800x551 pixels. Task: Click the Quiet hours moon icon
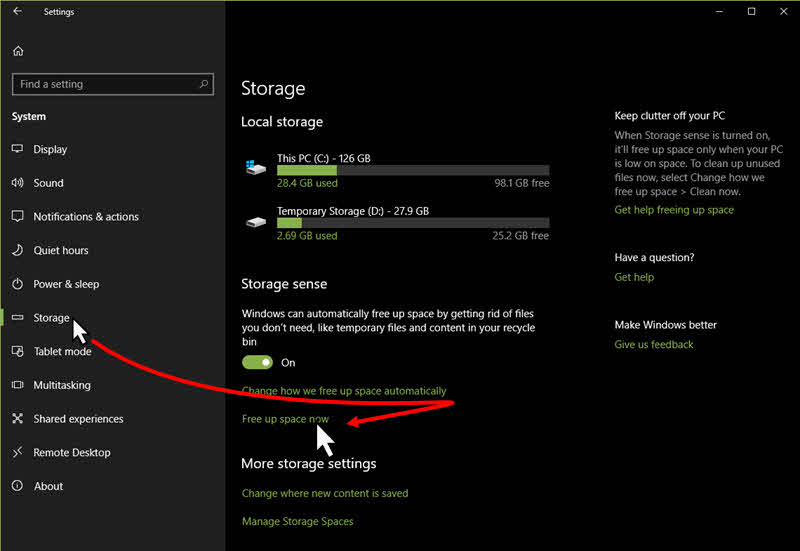pos(17,250)
